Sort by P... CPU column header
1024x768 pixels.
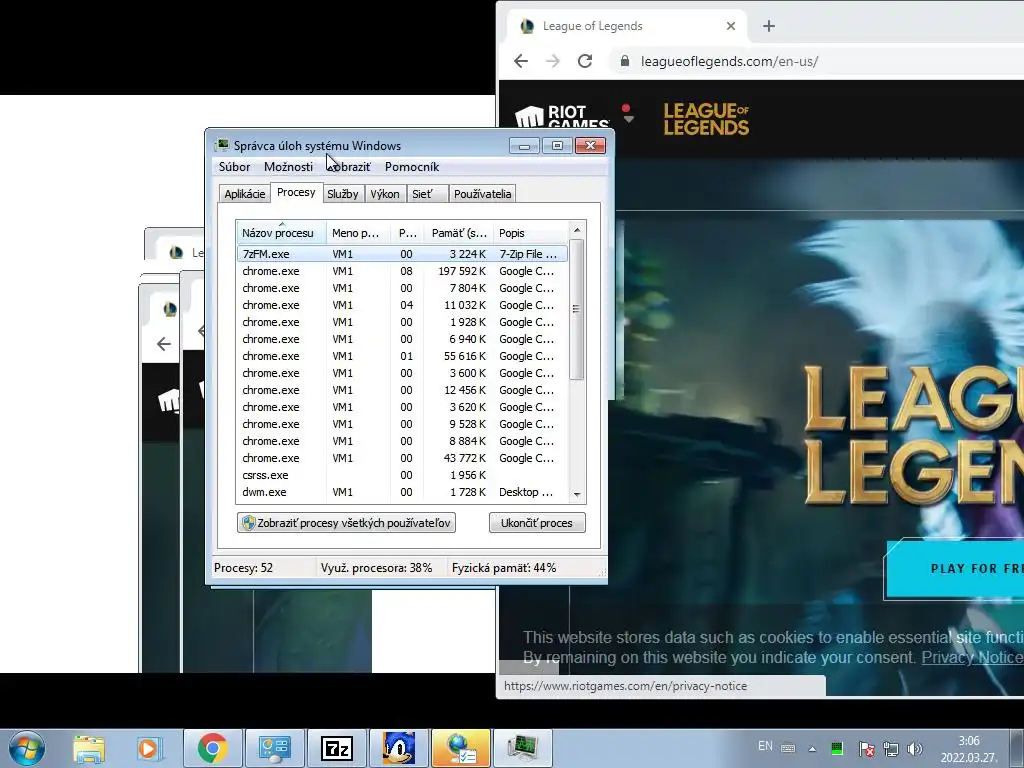[x=408, y=233]
